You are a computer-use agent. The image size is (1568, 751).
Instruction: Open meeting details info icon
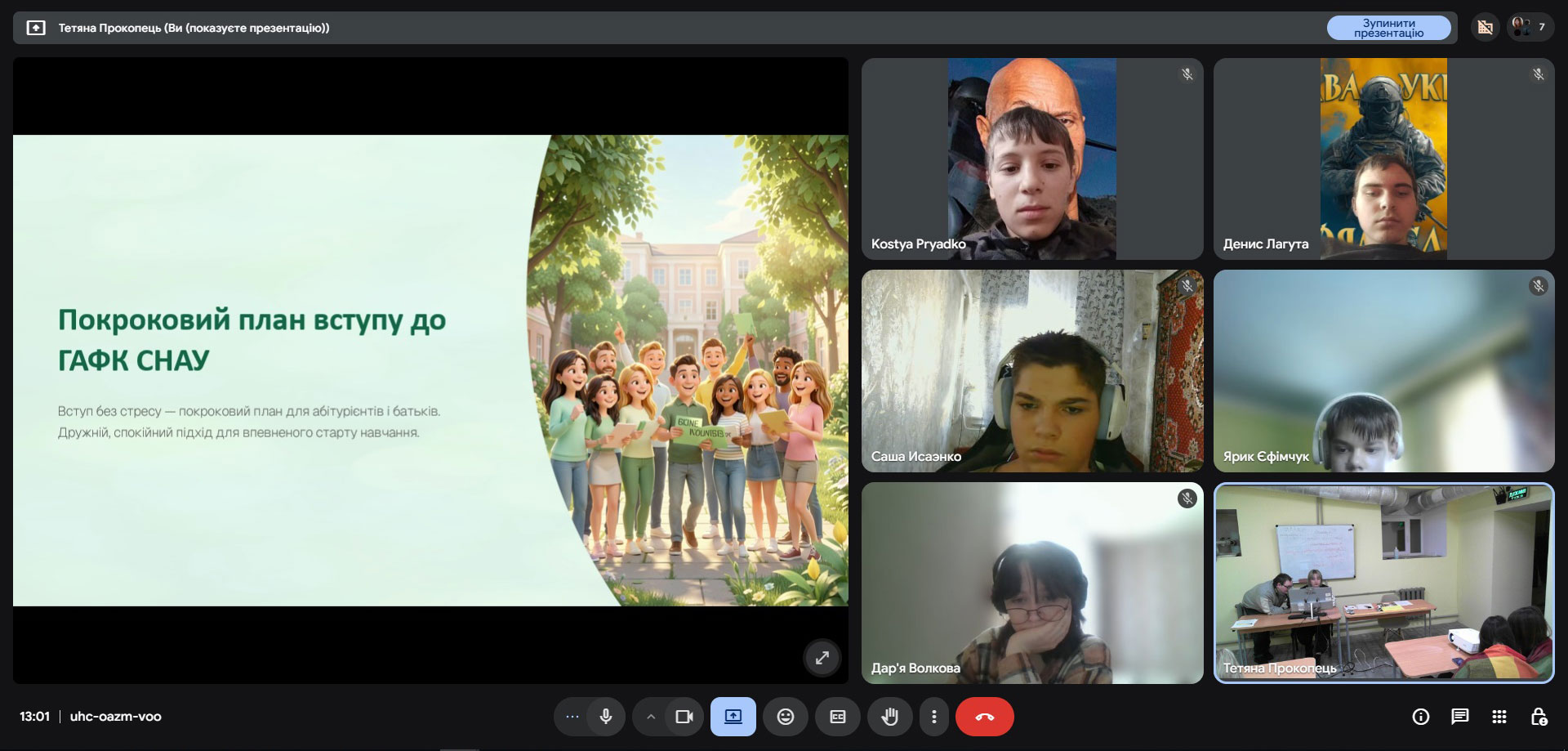click(x=1420, y=717)
